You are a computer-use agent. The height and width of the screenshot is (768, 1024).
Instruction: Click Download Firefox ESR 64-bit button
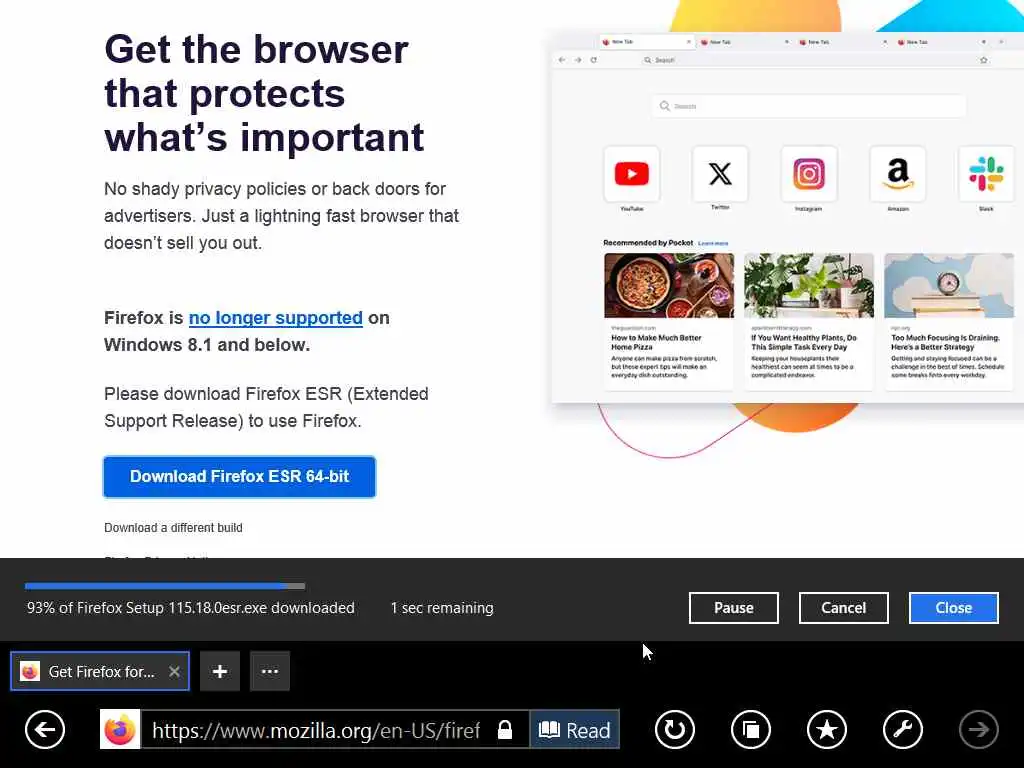(240, 477)
